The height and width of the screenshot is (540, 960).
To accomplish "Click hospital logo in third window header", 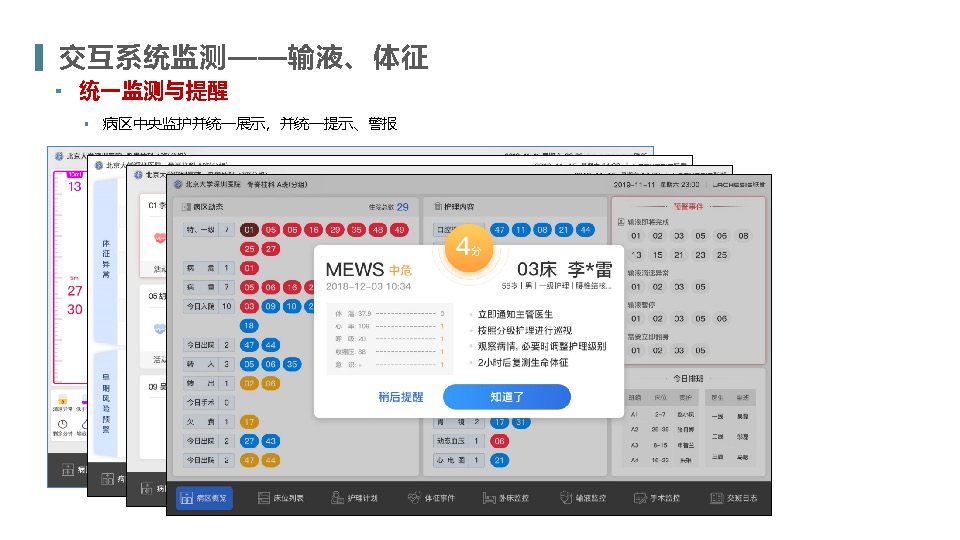I will coord(138,174).
